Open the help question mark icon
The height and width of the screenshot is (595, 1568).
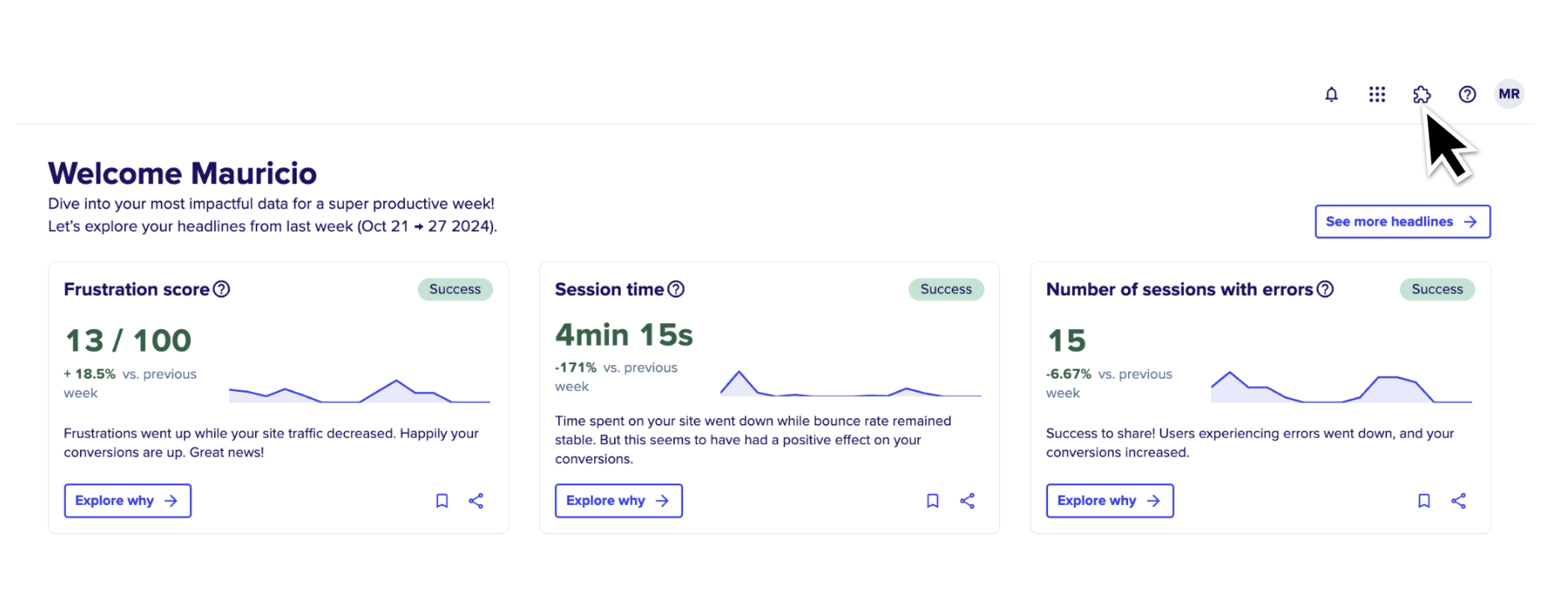[x=1467, y=94]
